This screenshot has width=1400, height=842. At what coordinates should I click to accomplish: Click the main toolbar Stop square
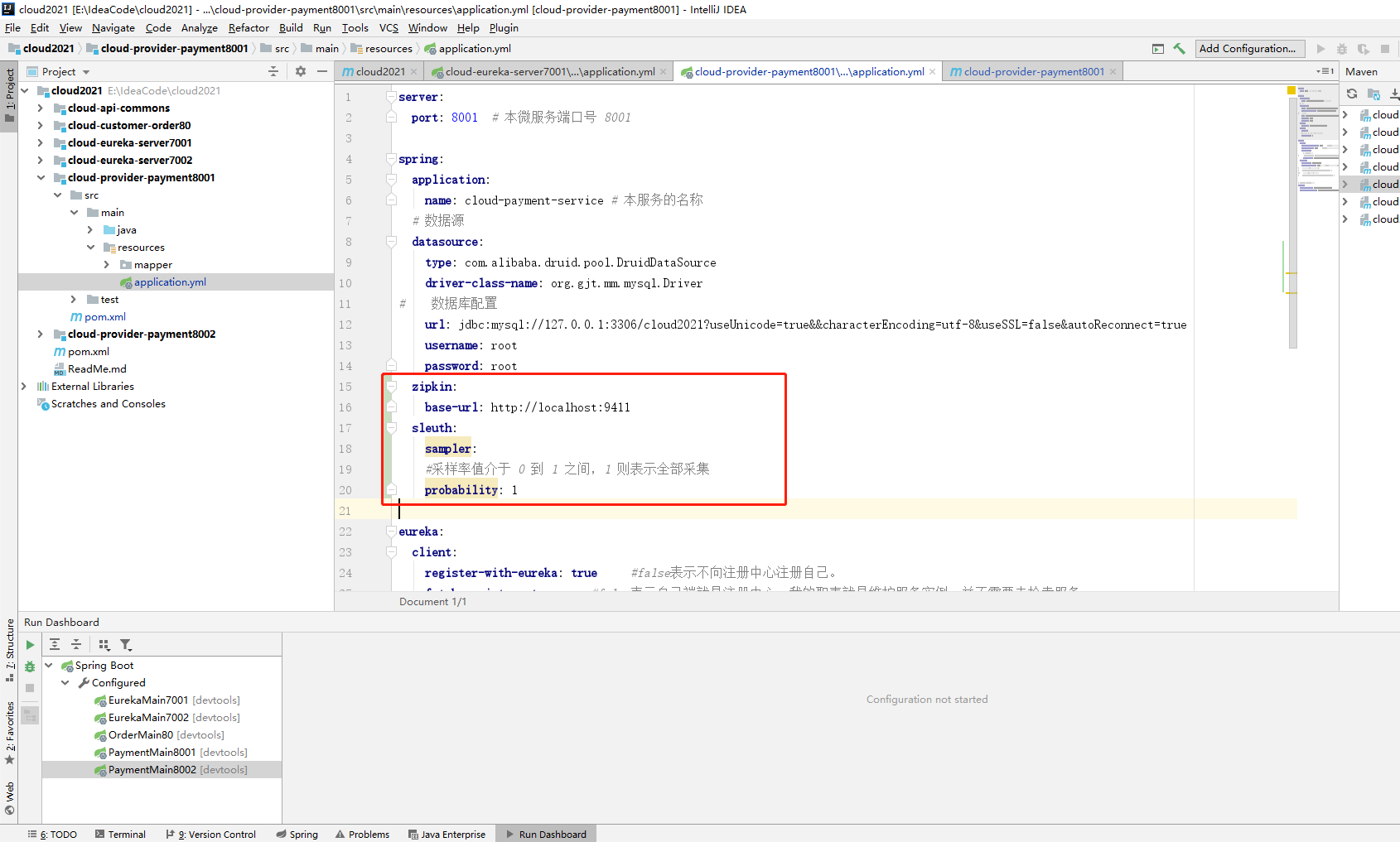1385,49
